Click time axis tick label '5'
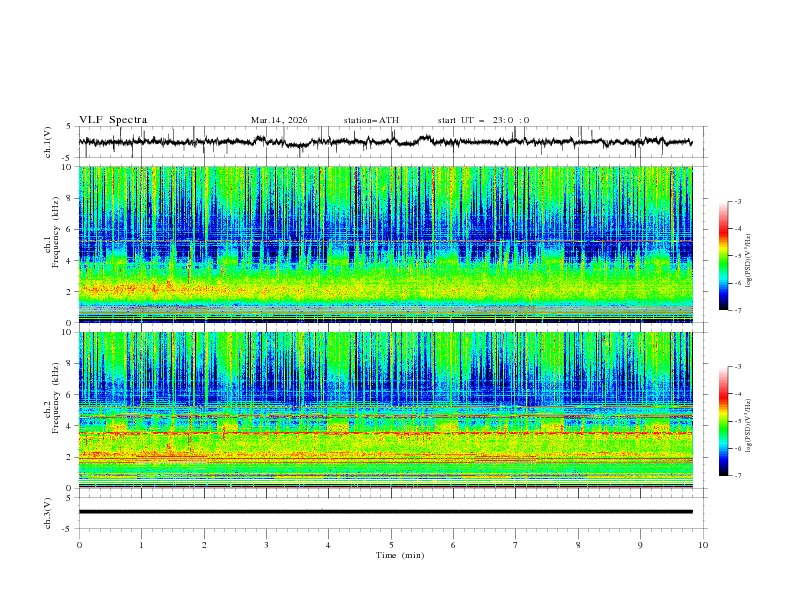This screenshot has width=792, height=612. pyautogui.click(x=391, y=545)
